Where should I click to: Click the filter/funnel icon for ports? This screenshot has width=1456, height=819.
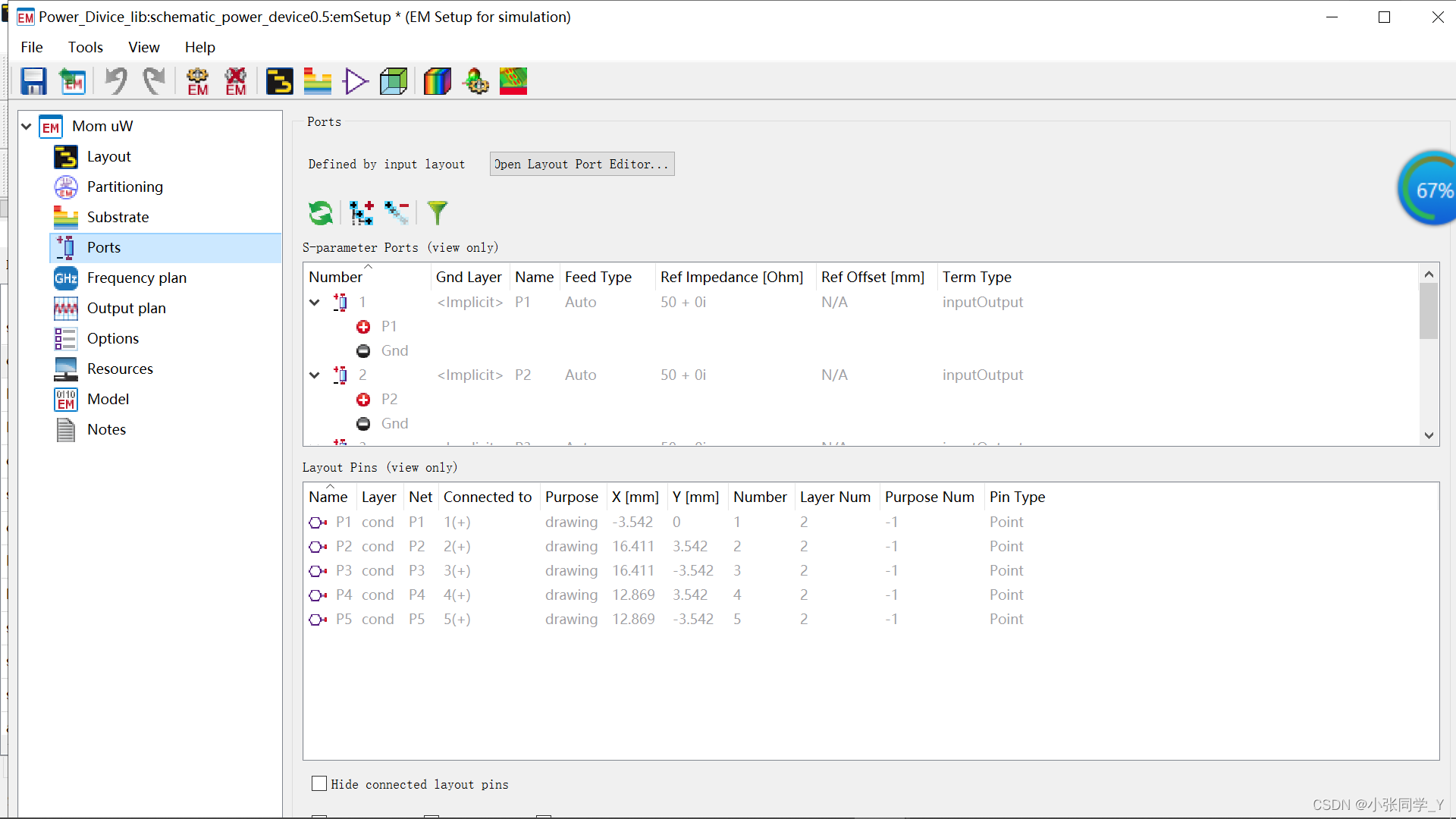pos(438,212)
